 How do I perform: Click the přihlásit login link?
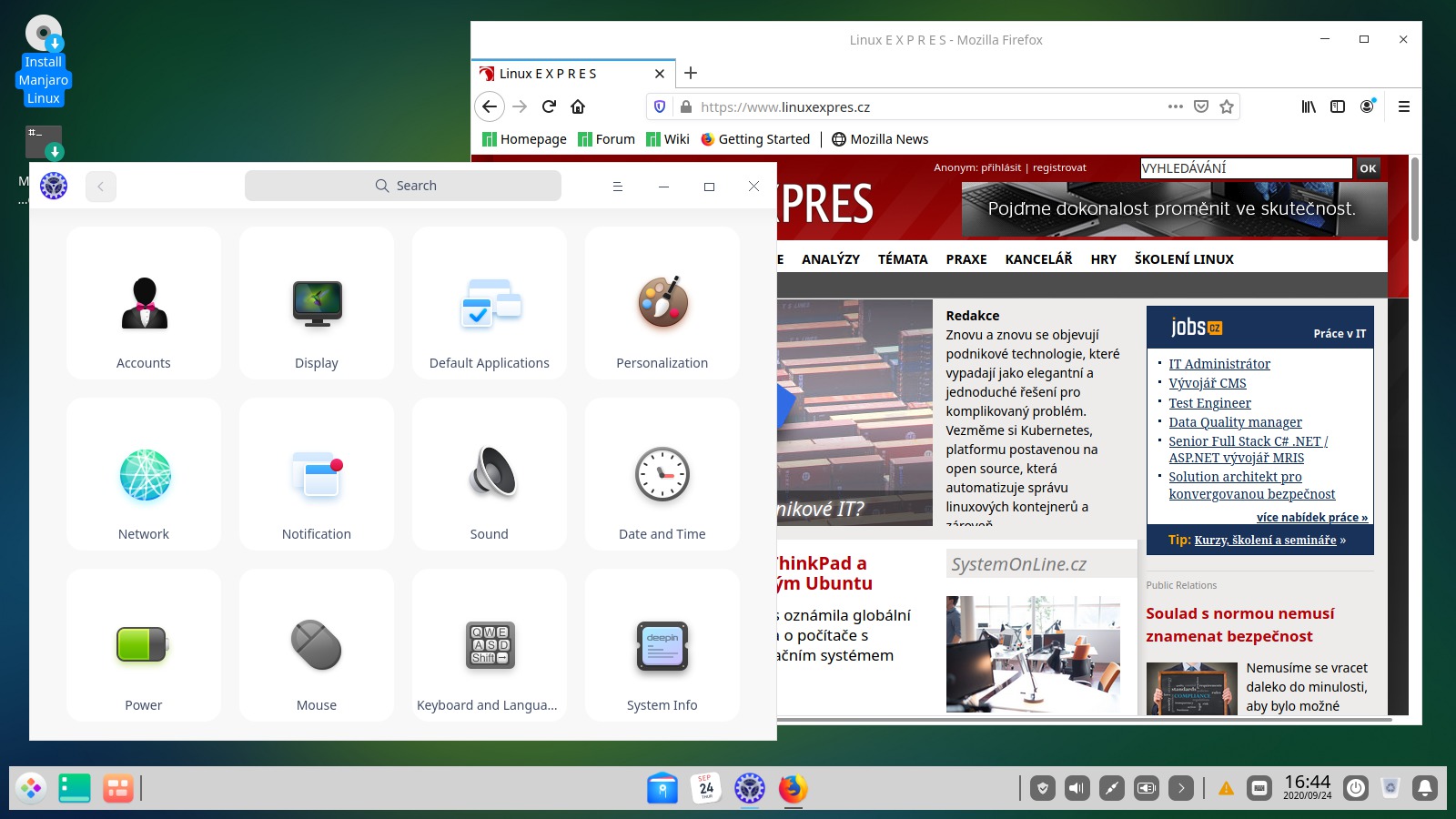[x=1001, y=167]
